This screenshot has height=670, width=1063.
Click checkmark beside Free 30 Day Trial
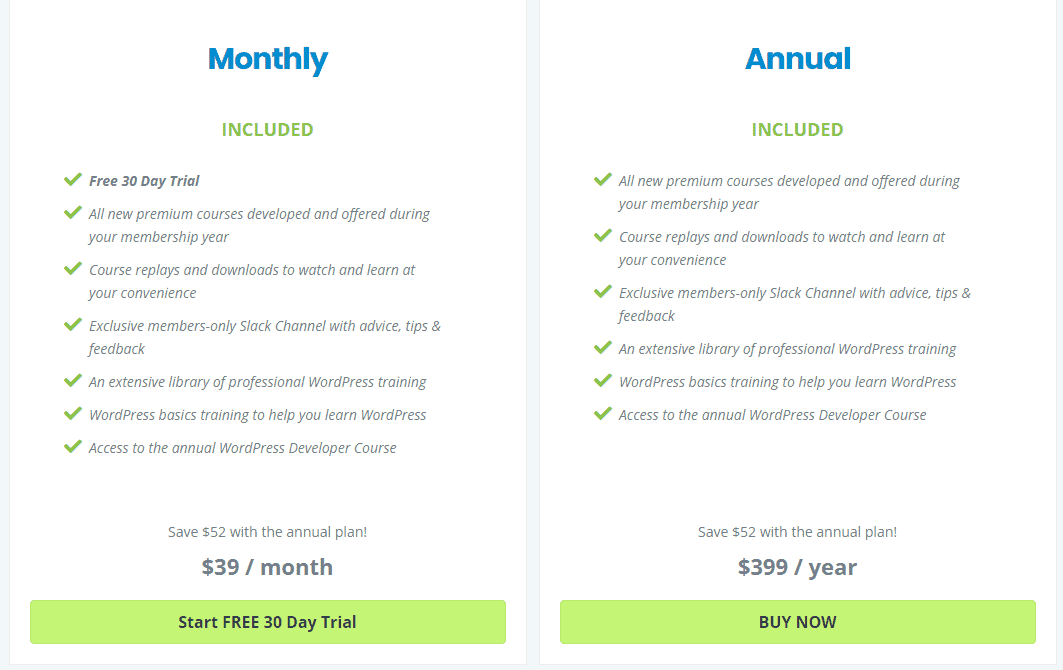tap(73, 180)
